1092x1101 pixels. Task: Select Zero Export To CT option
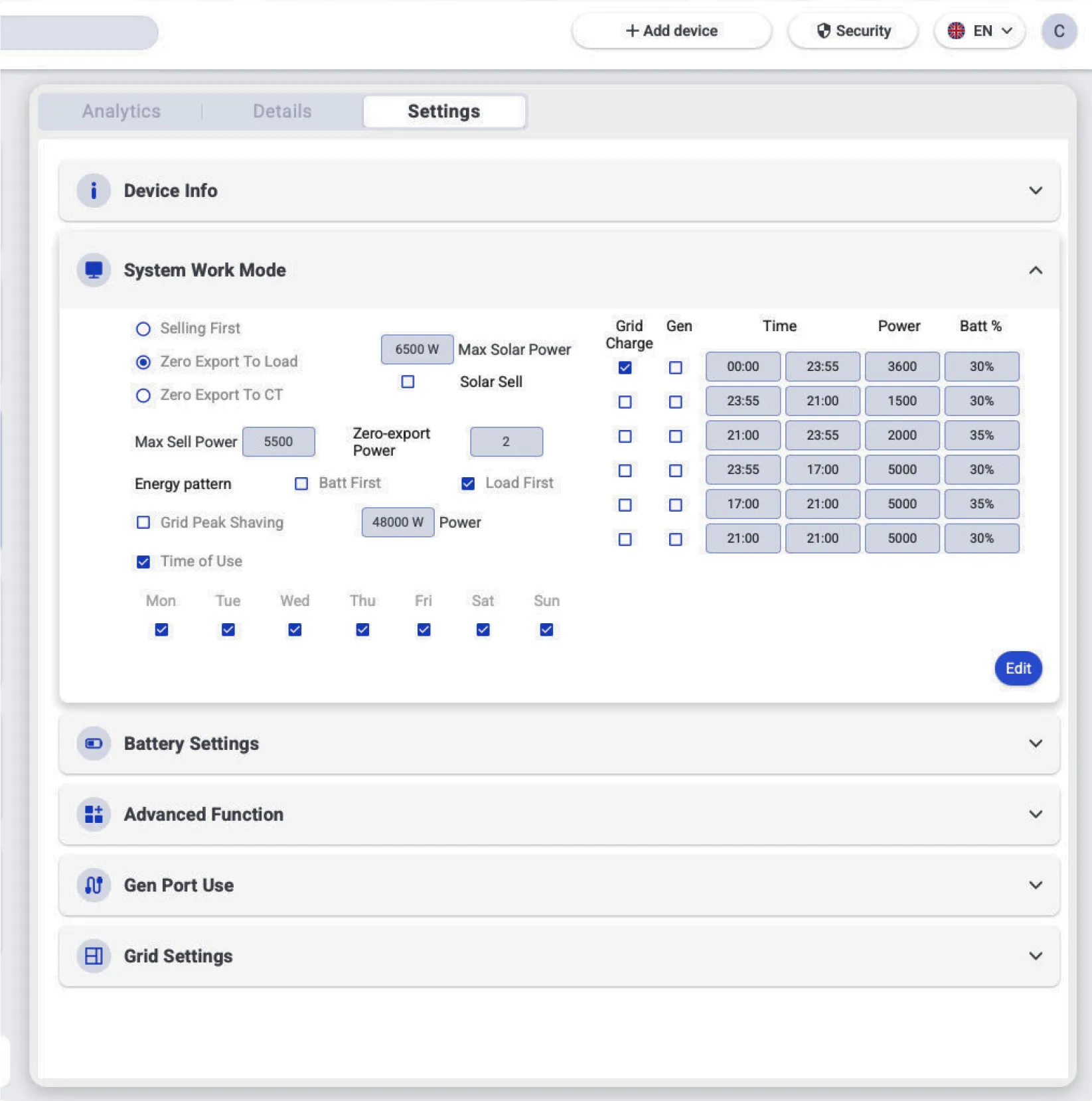143,396
